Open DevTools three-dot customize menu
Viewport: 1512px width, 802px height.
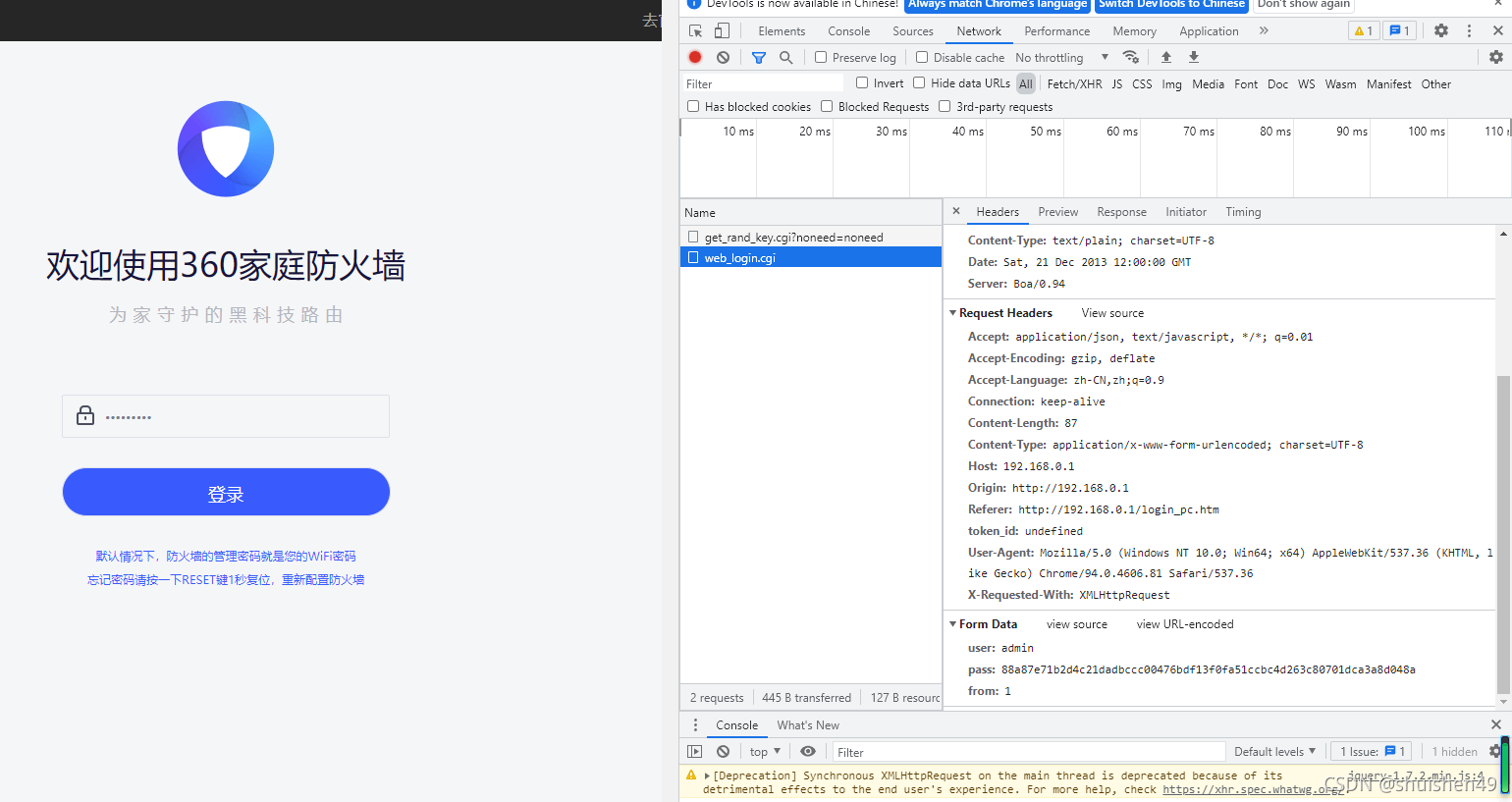pos(1469,30)
